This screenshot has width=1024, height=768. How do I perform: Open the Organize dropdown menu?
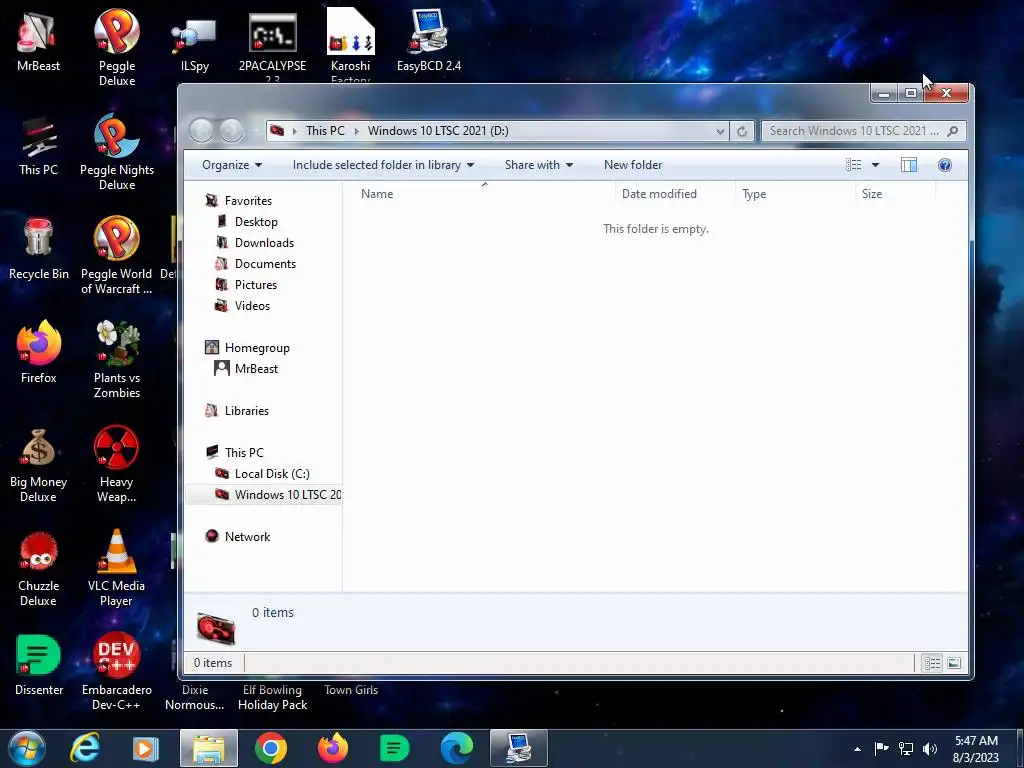point(232,165)
